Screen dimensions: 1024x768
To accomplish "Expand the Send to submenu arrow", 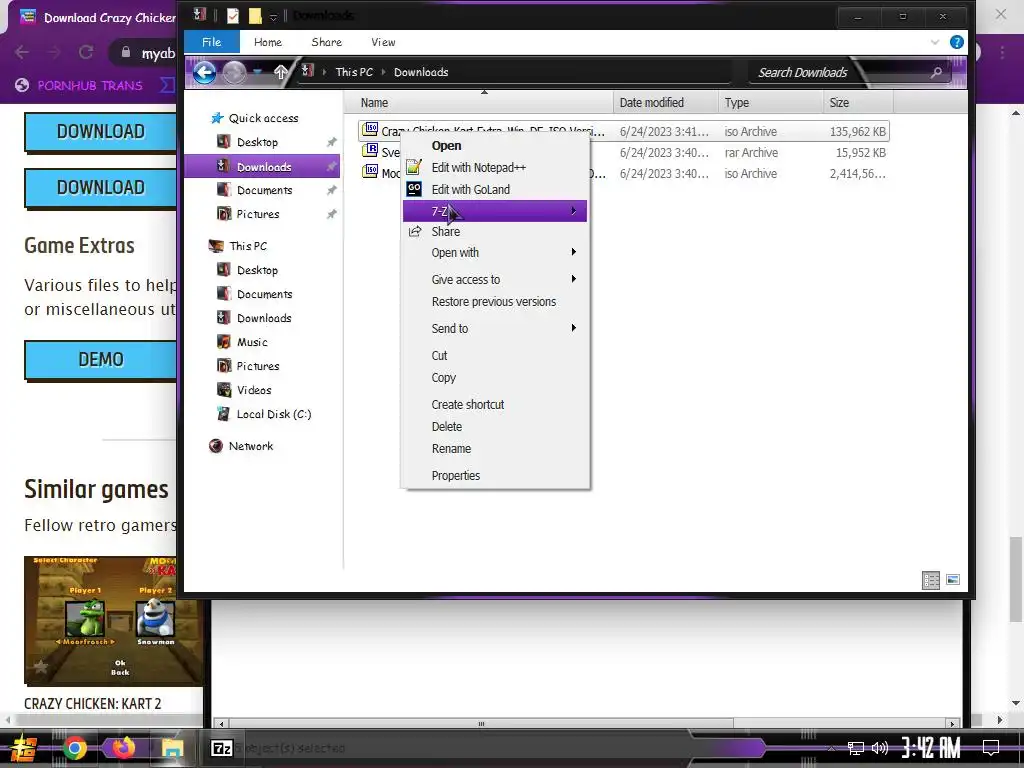I will (x=573, y=328).
